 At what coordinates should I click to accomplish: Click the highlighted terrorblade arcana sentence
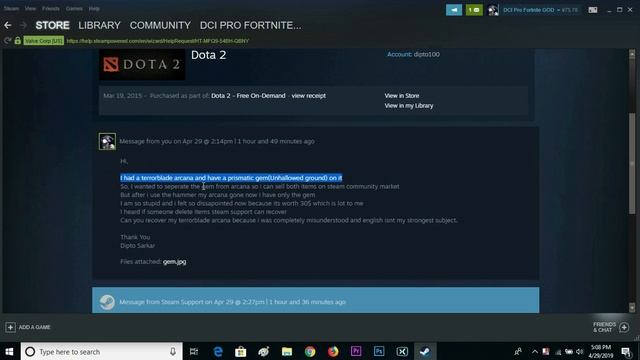pyautogui.click(x=231, y=178)
